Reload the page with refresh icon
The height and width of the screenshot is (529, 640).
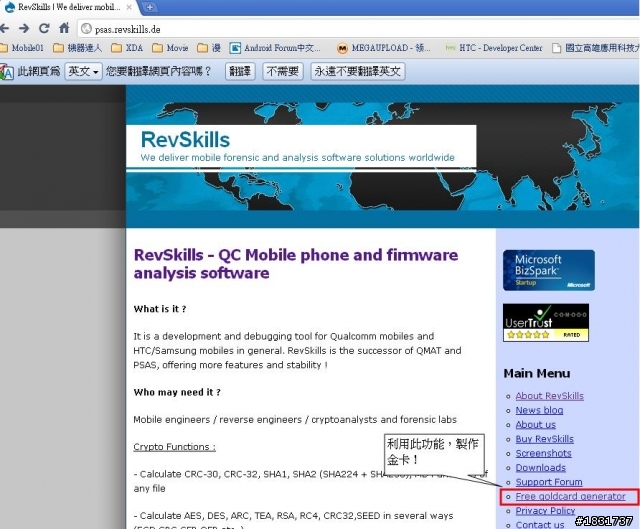click(x=44, y=29)
